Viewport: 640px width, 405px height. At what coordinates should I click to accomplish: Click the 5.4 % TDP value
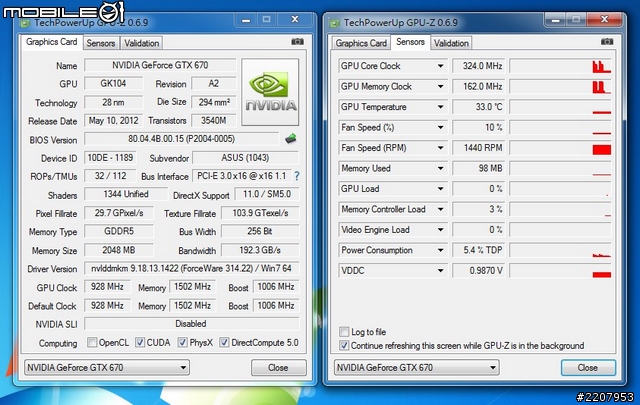479,250
